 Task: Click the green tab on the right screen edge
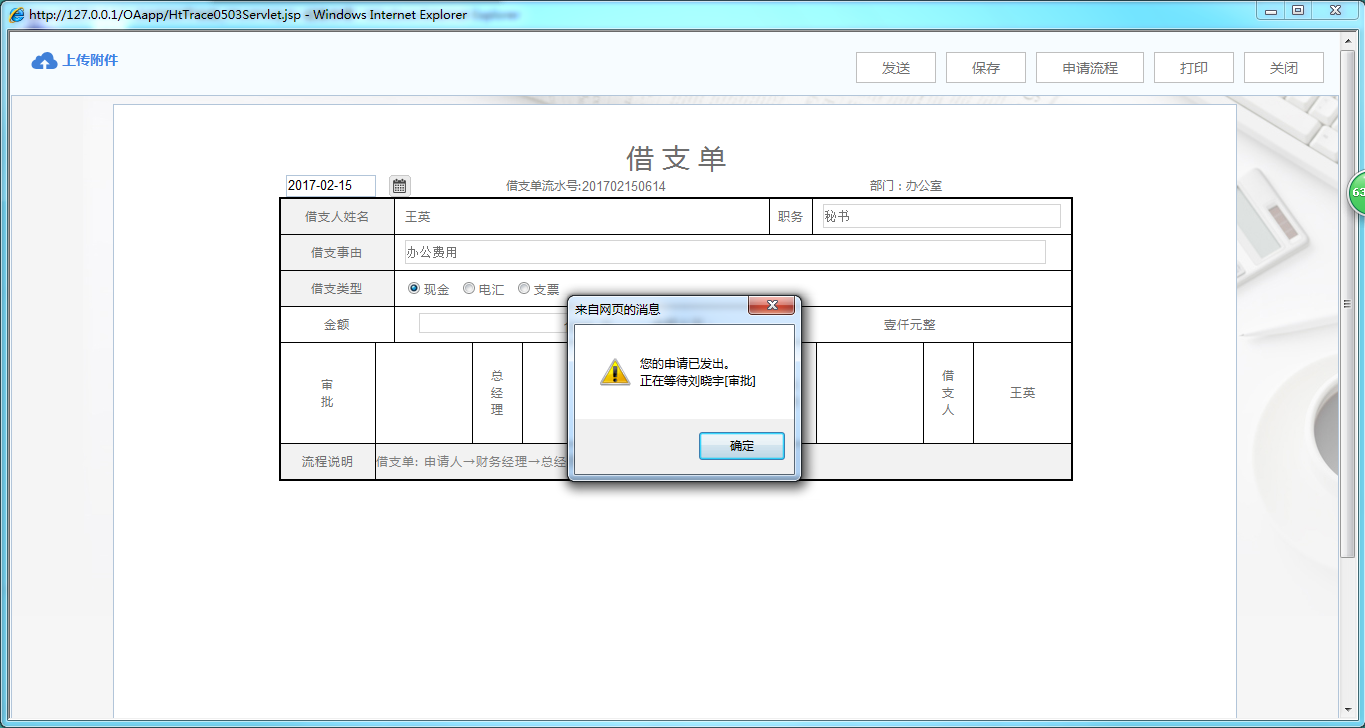tap(1358, 192)
